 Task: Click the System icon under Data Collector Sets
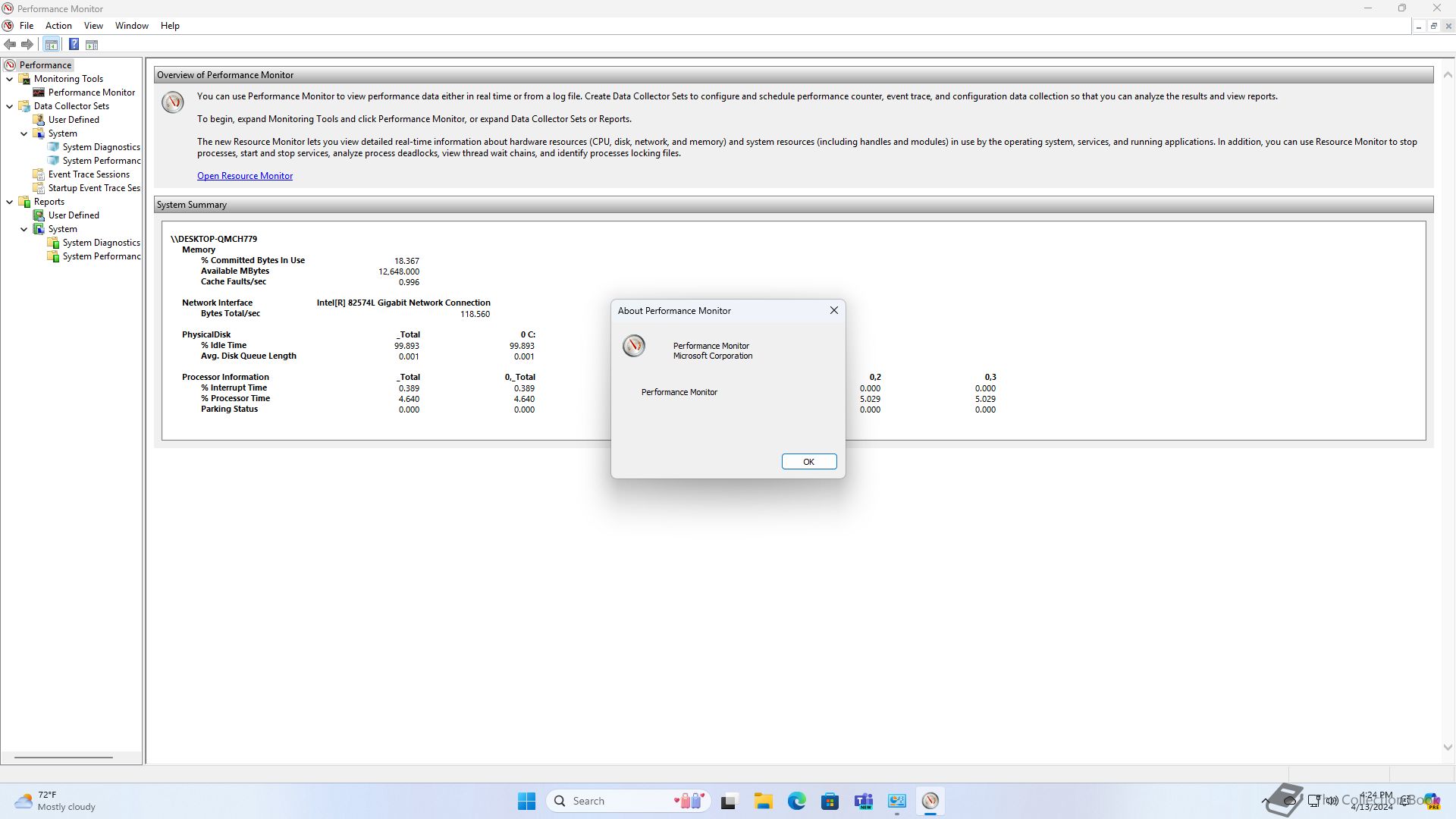pyautogui.click(x=39, y=133)
